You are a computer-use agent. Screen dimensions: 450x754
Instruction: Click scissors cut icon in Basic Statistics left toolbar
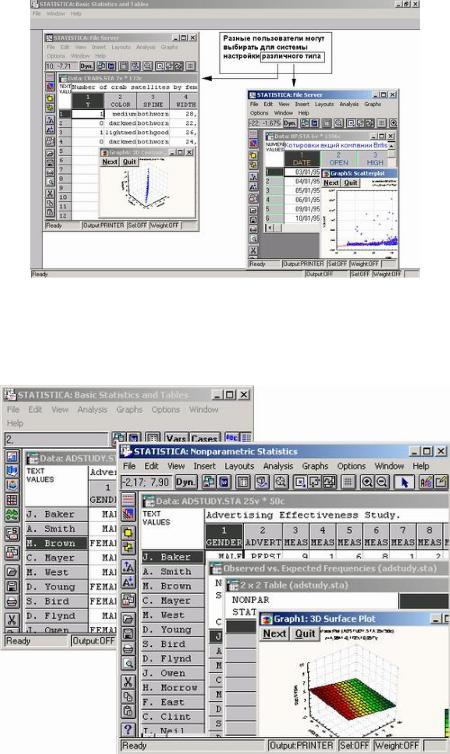12,620
